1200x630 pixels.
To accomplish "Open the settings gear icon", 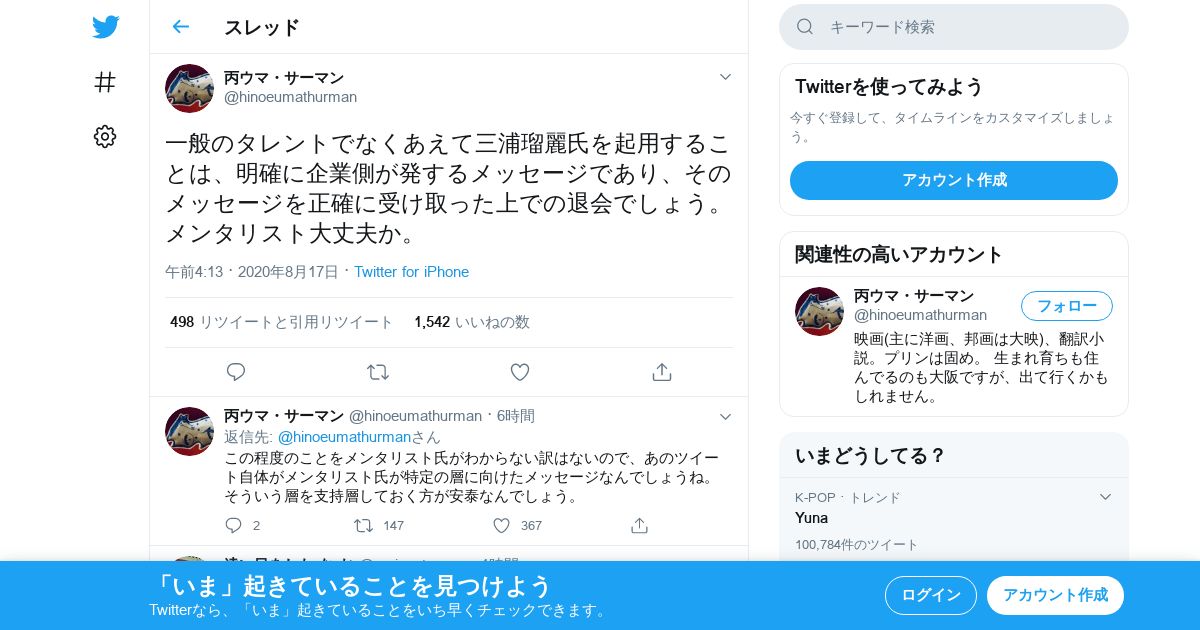I will click(x=105, y=137).
